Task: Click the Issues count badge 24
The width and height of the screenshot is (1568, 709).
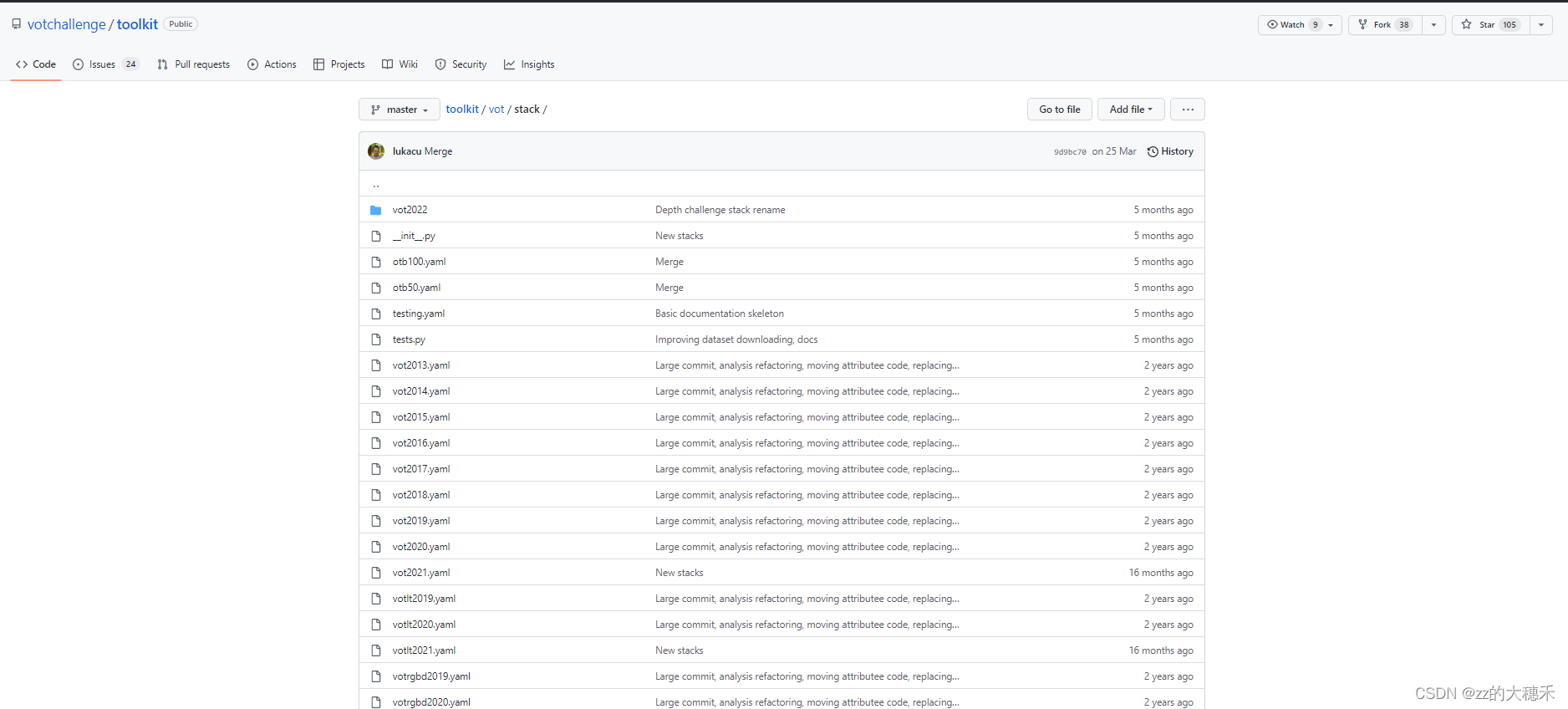Action: (x=131, y=64)
